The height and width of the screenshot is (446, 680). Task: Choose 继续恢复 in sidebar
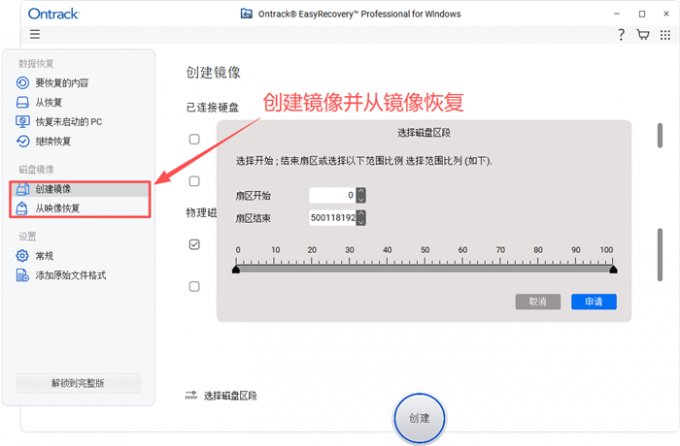[x=43, y=141]
